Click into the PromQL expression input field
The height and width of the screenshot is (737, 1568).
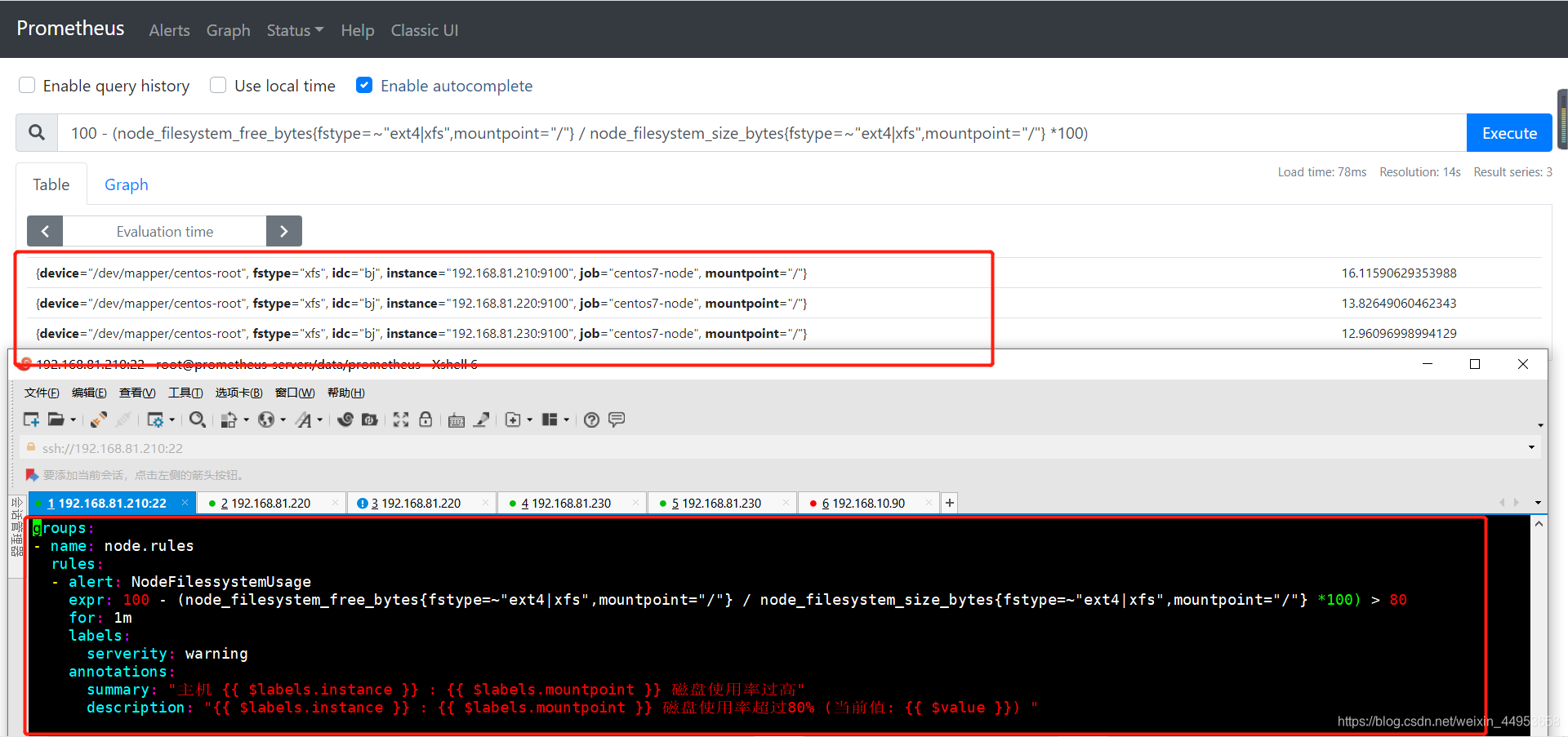click(761, 132)
